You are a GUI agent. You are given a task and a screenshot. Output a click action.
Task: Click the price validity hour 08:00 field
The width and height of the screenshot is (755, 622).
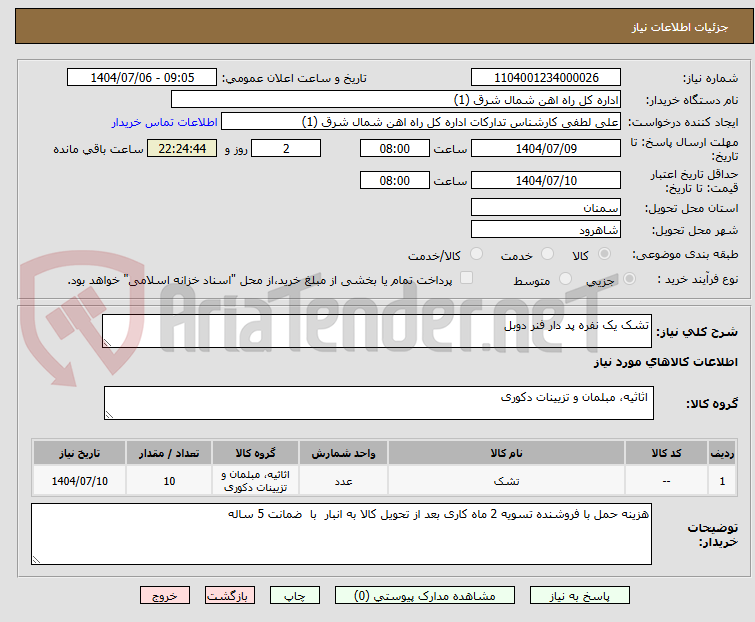395,180
